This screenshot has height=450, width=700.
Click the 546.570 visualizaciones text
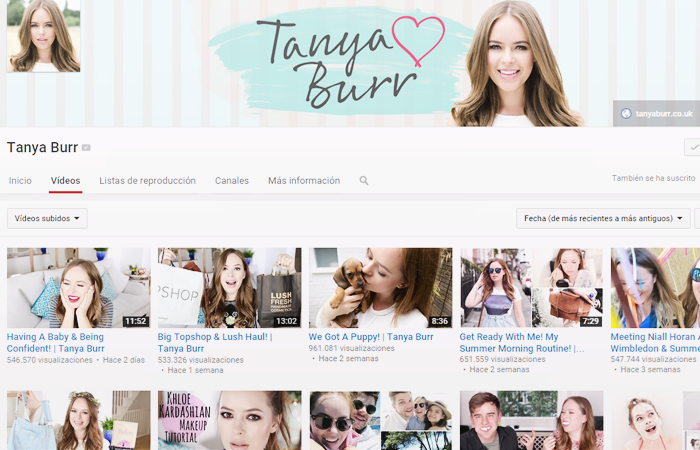50,360
